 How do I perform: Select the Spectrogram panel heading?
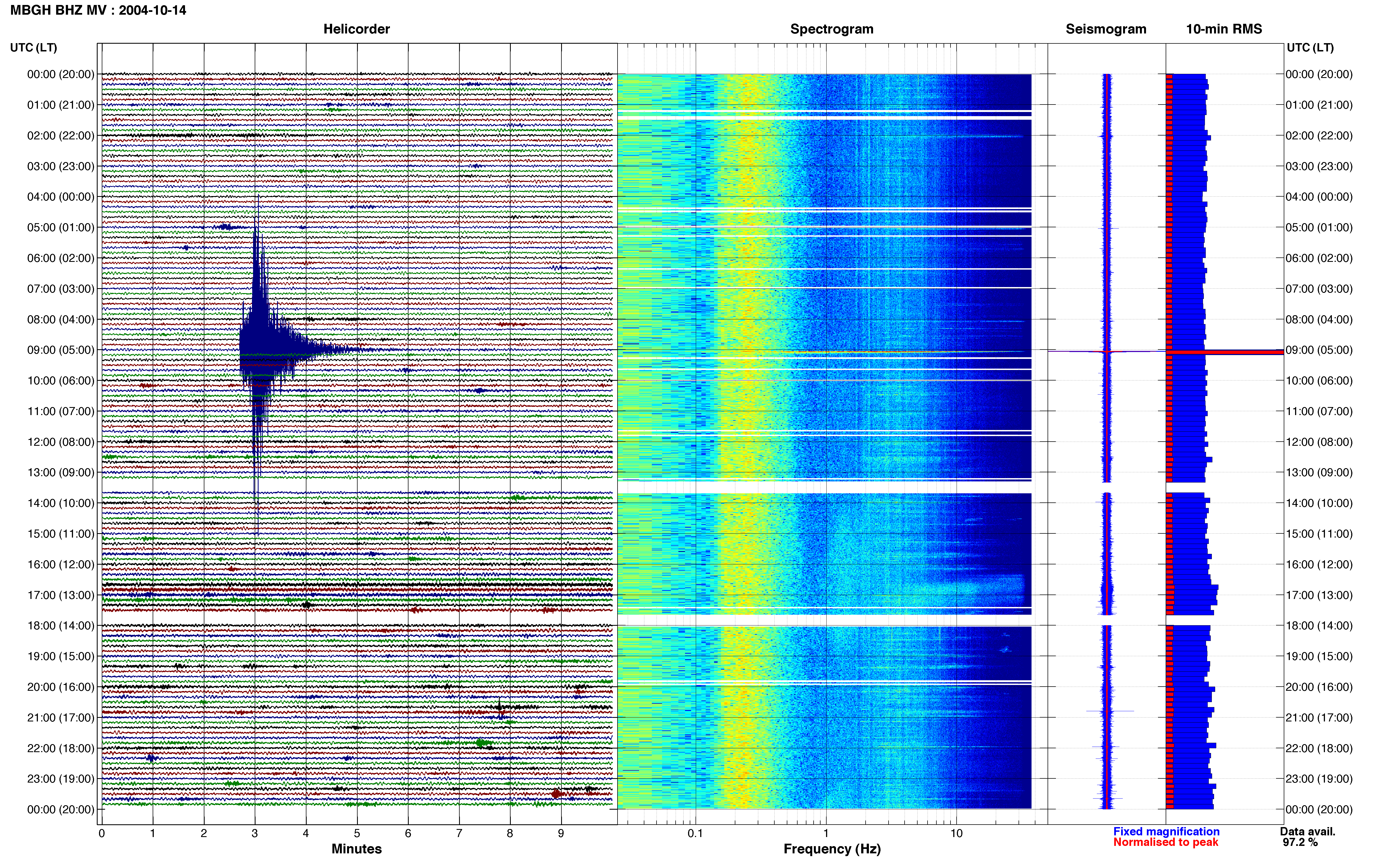(x=832, y=29)
